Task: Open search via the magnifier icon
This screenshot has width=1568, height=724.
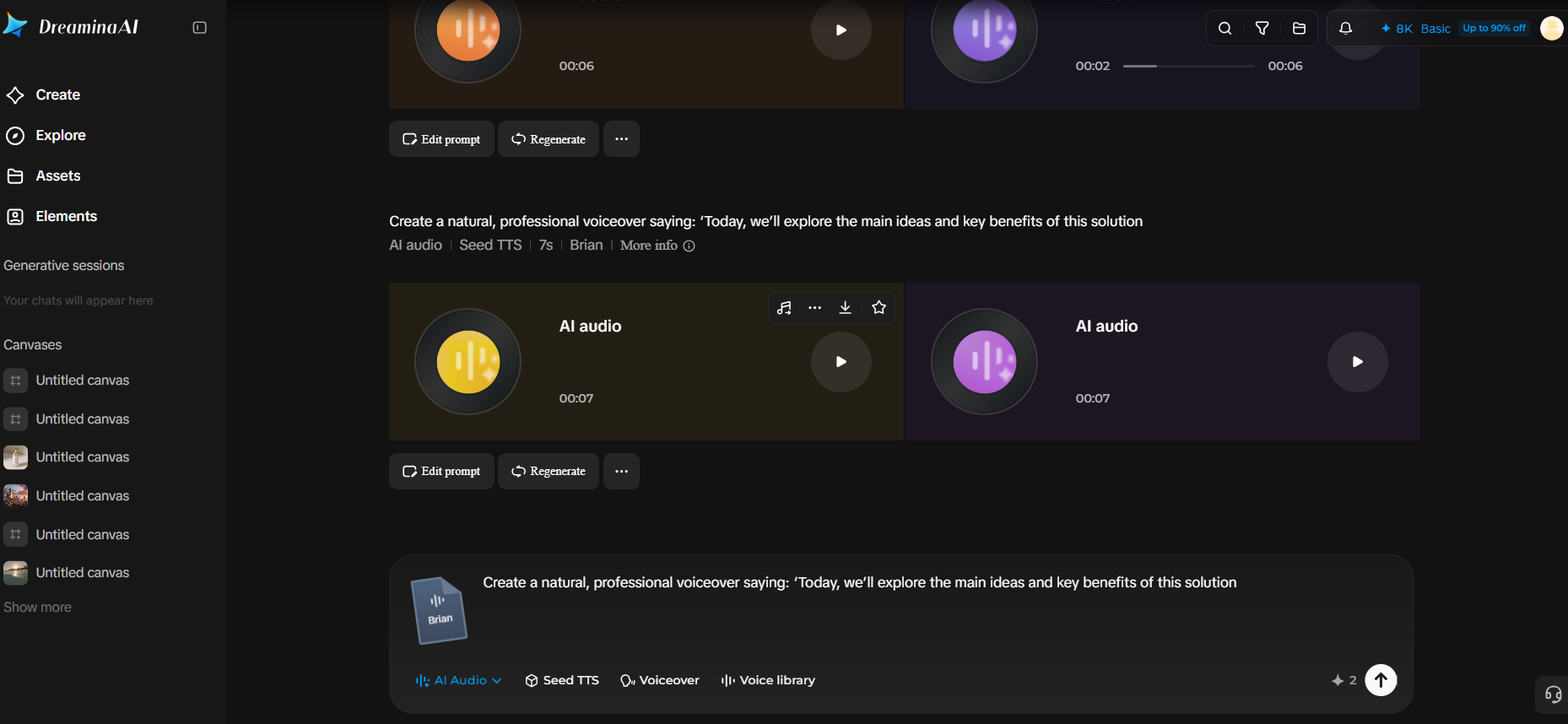Action: coord(1225,29)
